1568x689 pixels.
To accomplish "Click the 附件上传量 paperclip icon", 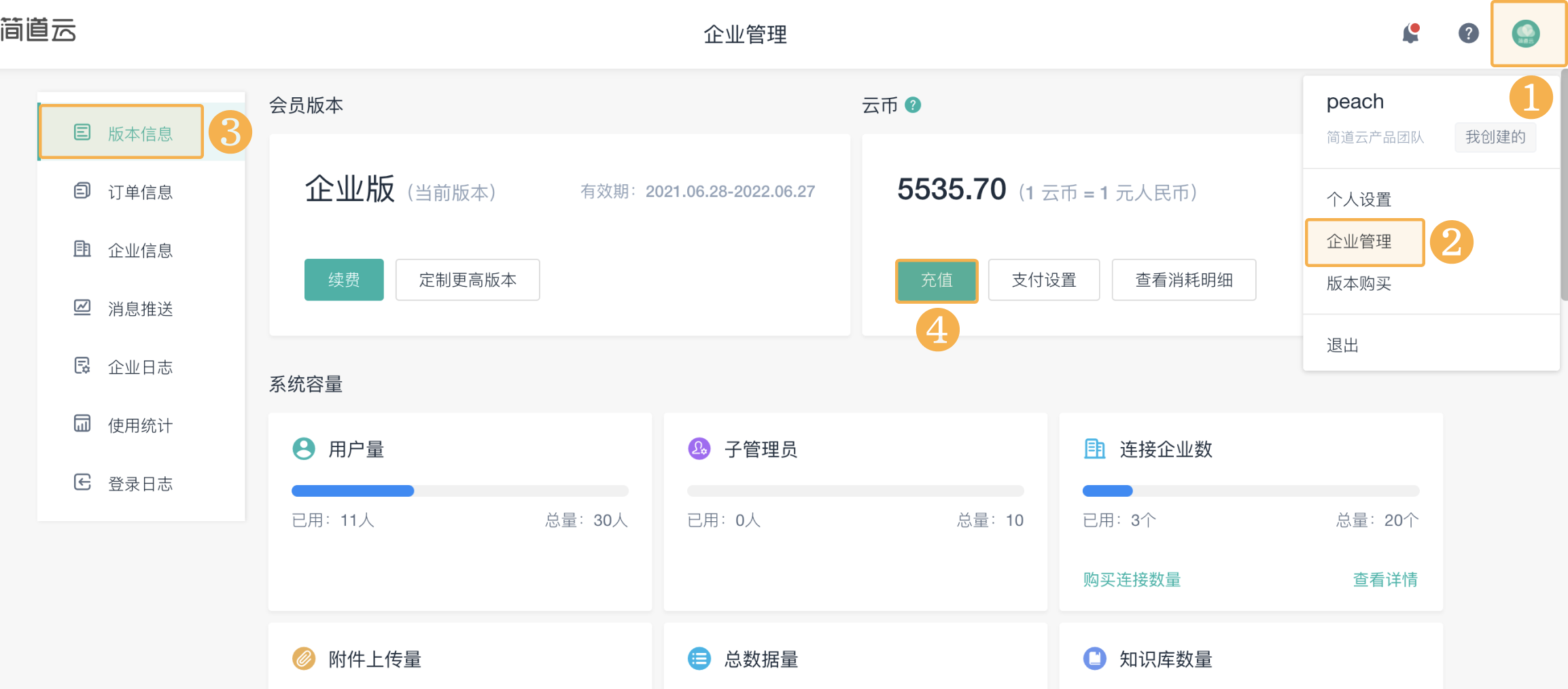I will click(x=304, y=659).
